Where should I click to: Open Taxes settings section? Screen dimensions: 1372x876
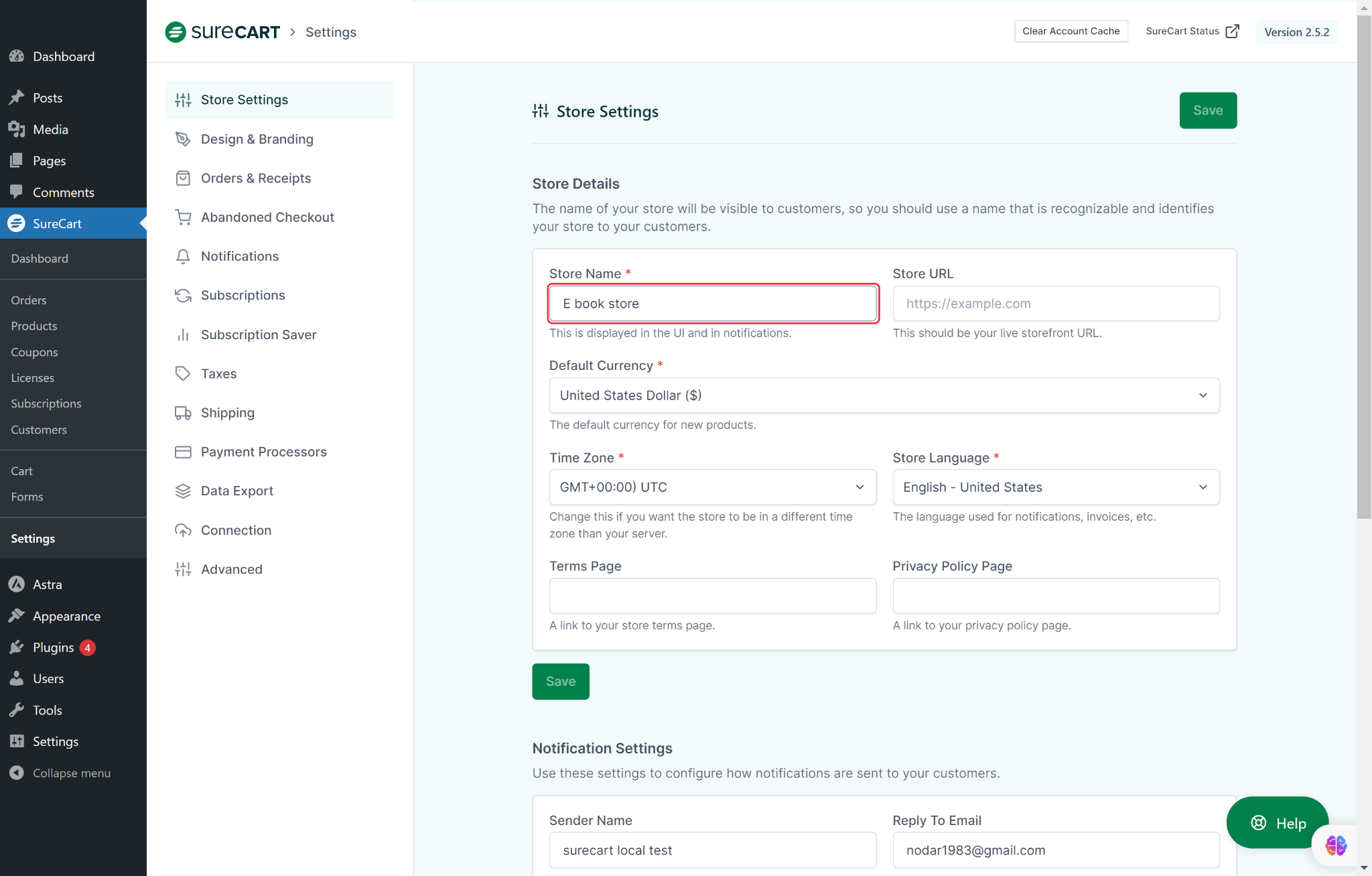[x=218, y=374]
